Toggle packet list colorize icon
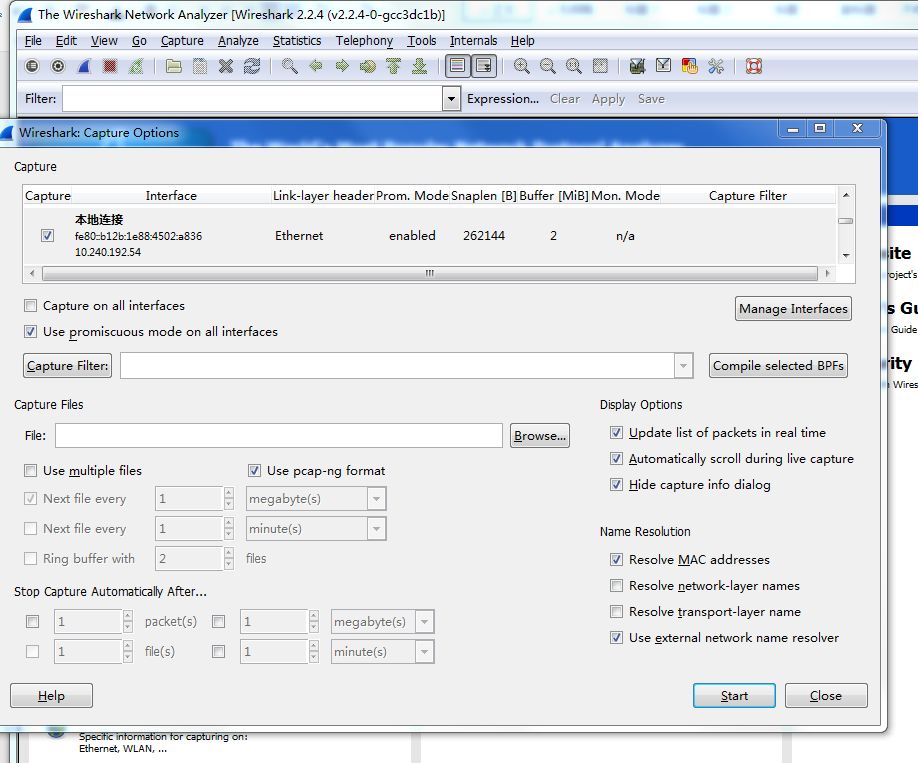 coord(458,66)
